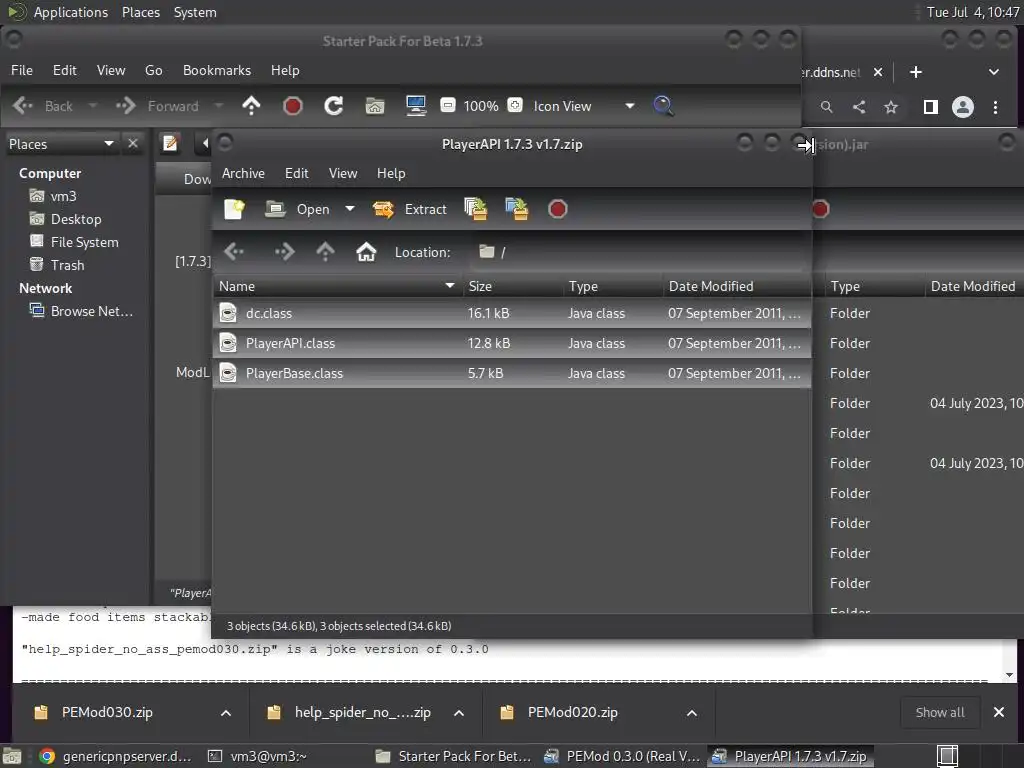Click Stop loading icon in file manager
1024x768 pixels.
(x=293, y=106)
